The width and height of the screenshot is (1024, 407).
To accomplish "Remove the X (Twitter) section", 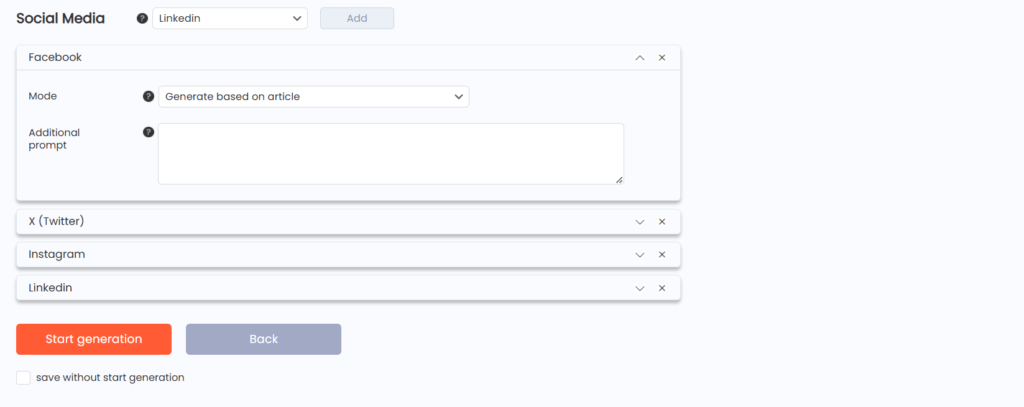I will [662, 221].
